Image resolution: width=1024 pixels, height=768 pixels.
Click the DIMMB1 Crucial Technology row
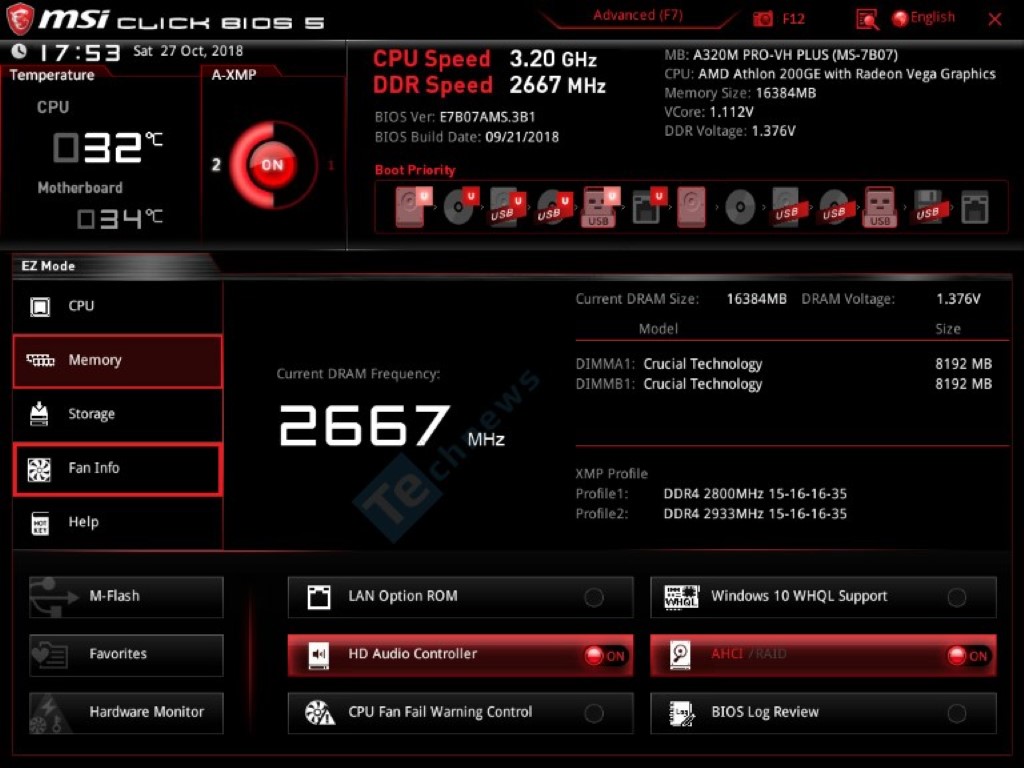[x=784, y=384]
